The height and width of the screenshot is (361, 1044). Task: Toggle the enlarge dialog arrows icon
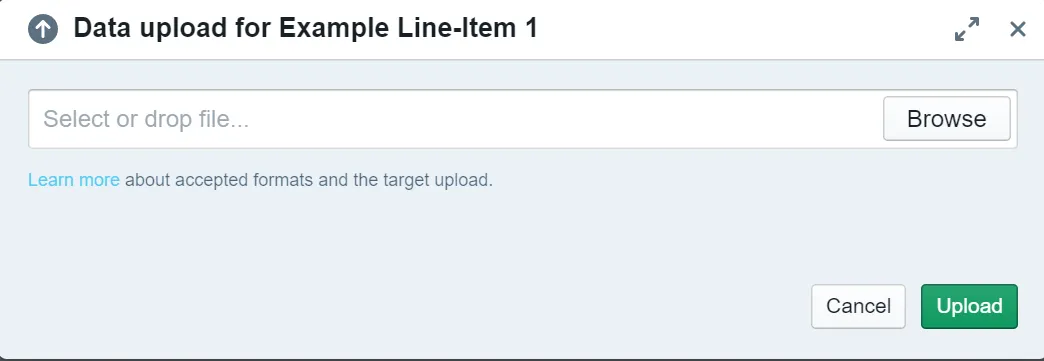click(x=967, y=29)
